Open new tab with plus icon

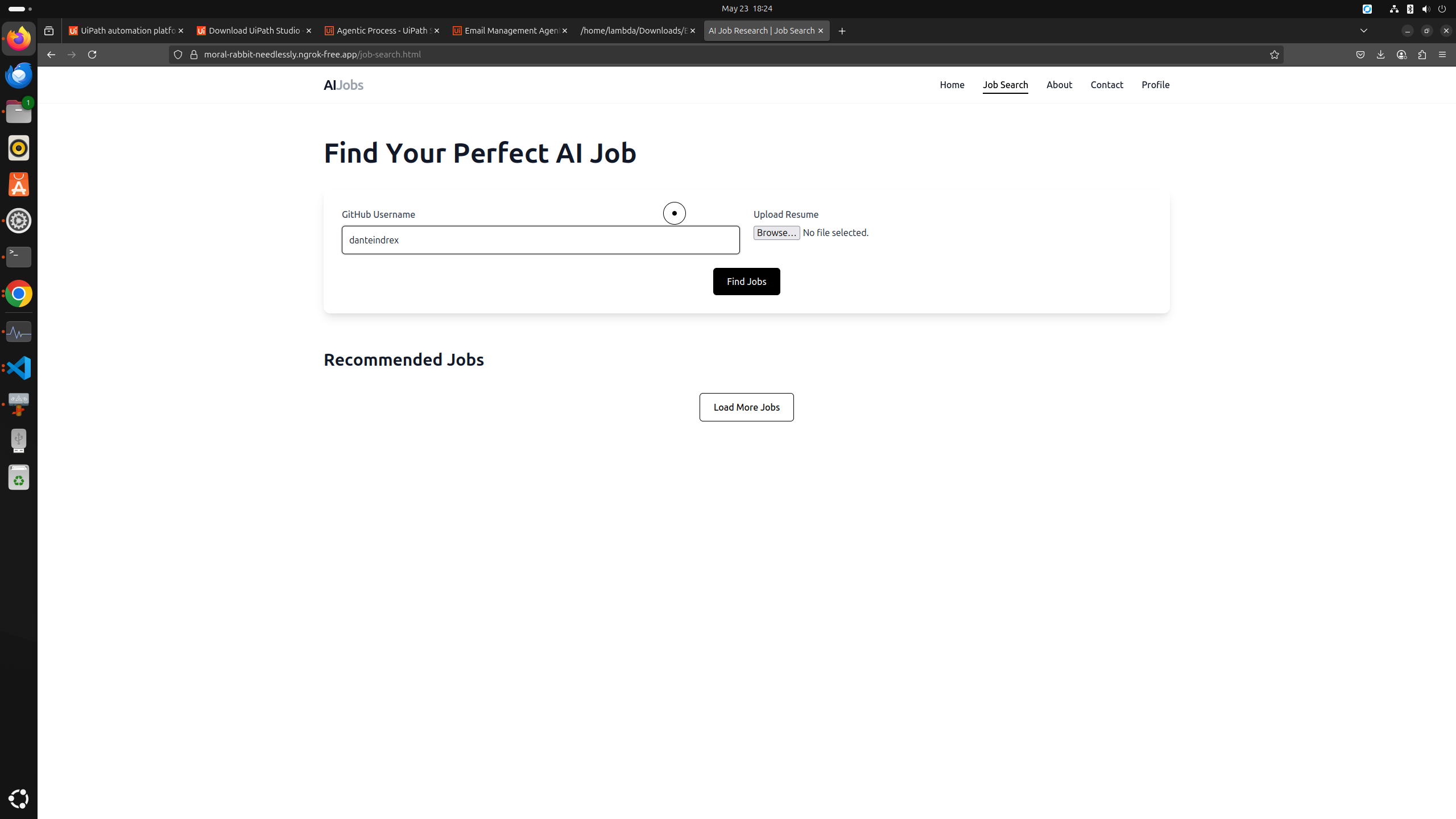(842, 31)
